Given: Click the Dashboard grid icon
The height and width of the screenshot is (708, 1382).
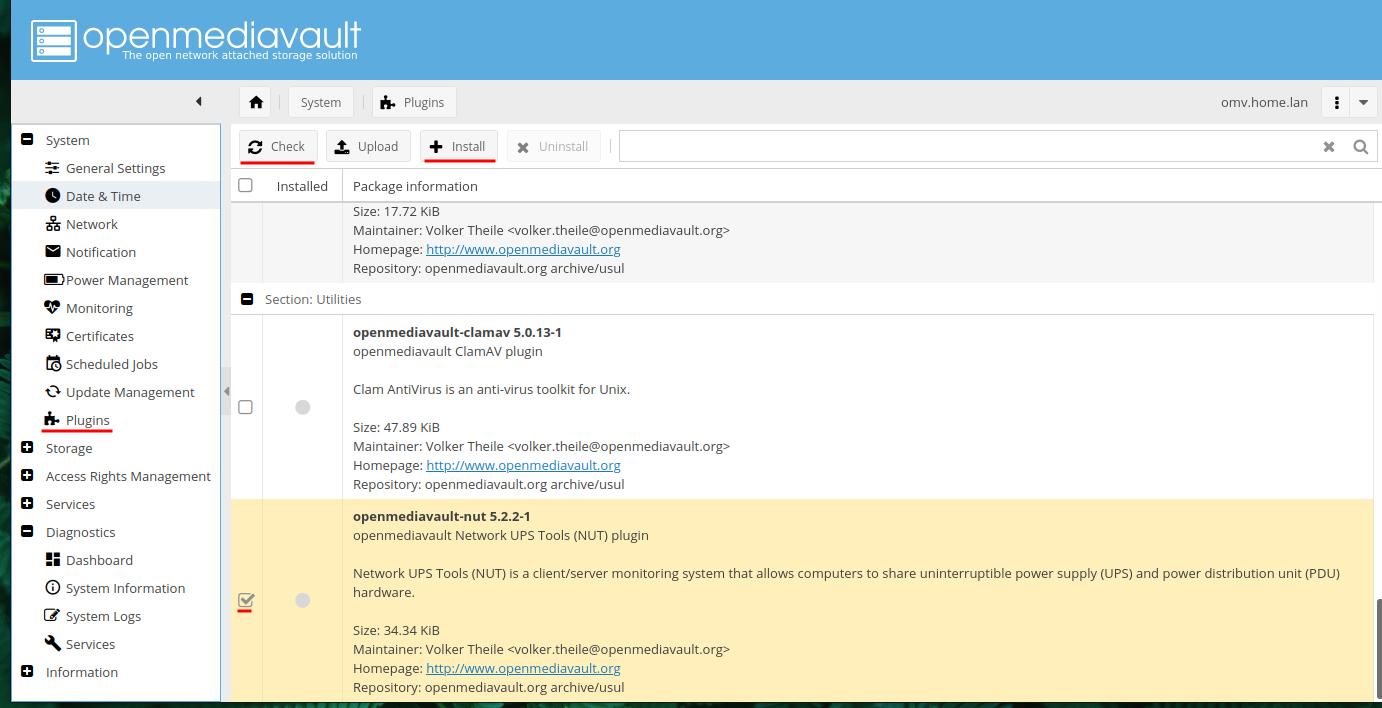Looking at the screenshot, I should [x=53, y=560].
